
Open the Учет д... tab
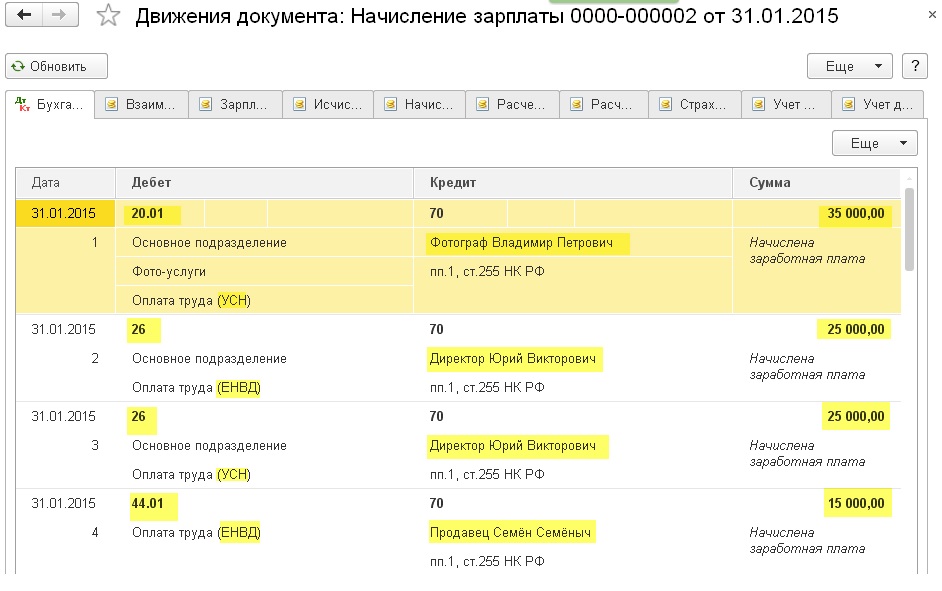[878, 105]
